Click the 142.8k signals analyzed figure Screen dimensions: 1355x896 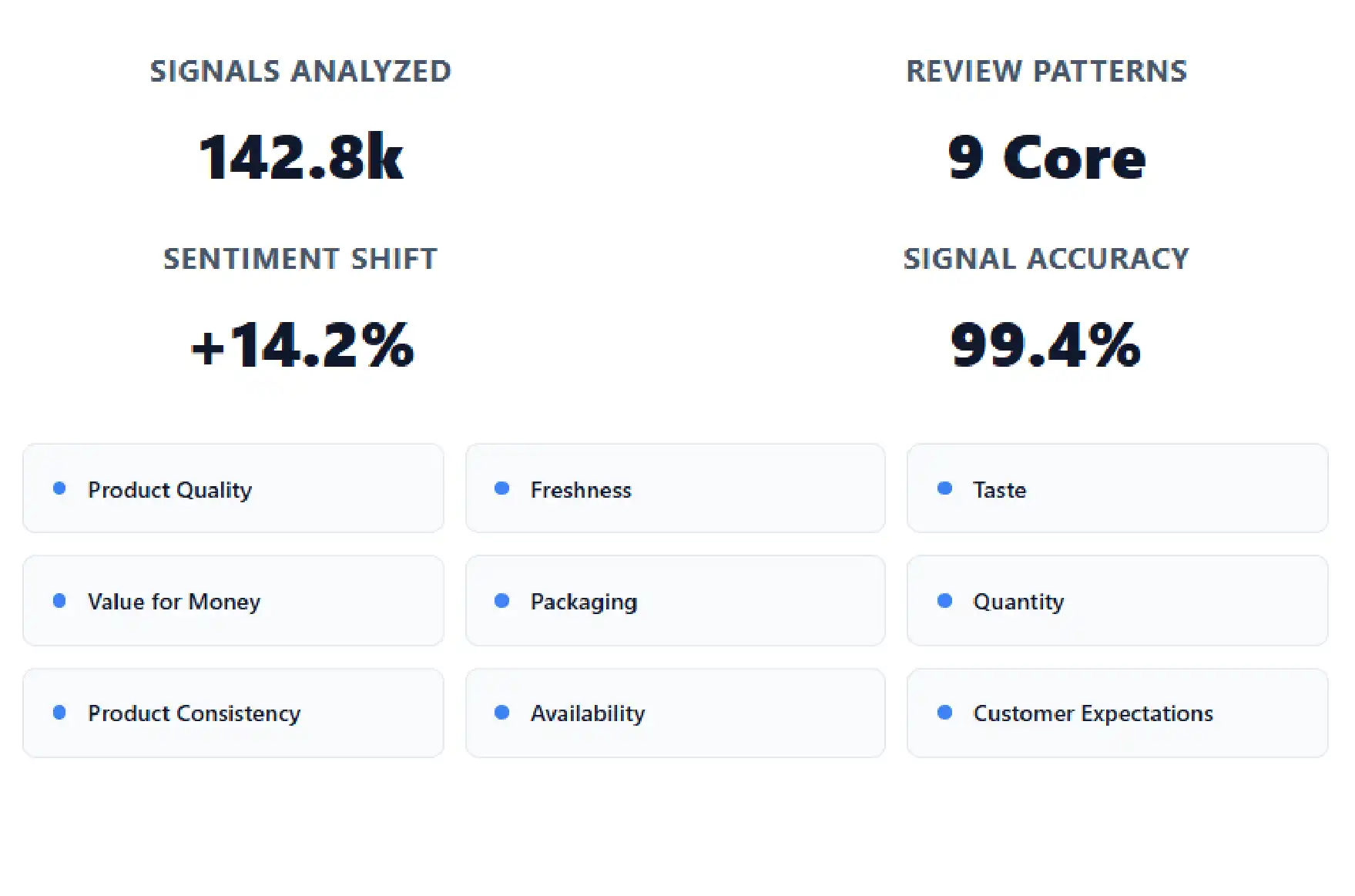[301, 157]
